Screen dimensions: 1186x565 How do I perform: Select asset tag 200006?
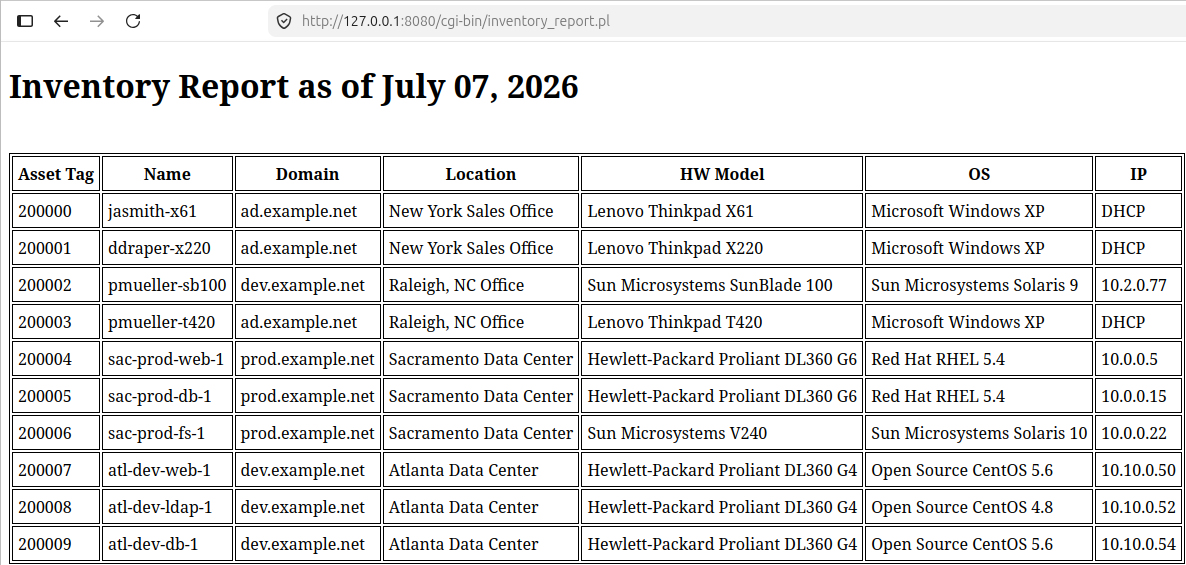pos(56,433)
